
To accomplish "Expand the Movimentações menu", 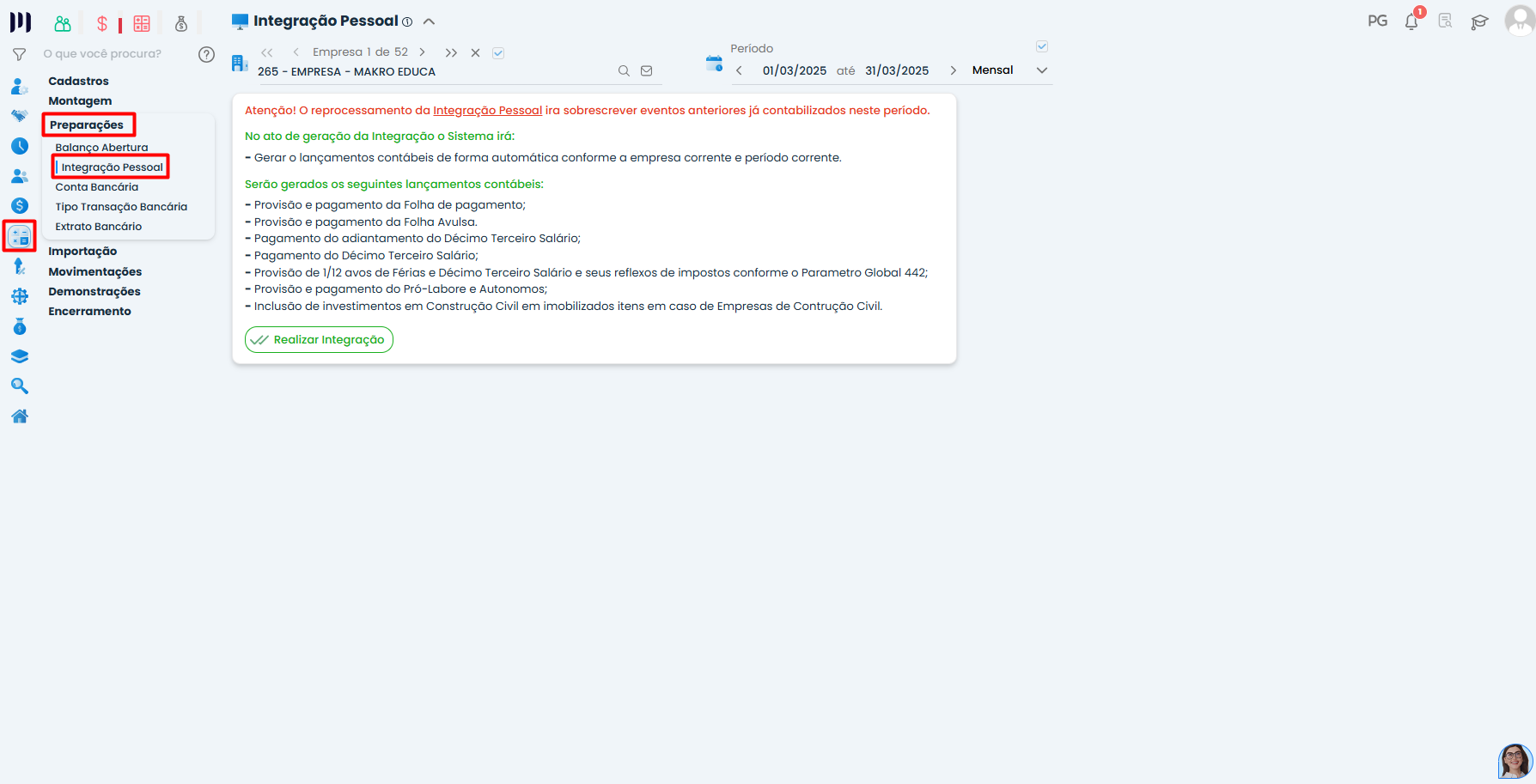I will 95,271.
